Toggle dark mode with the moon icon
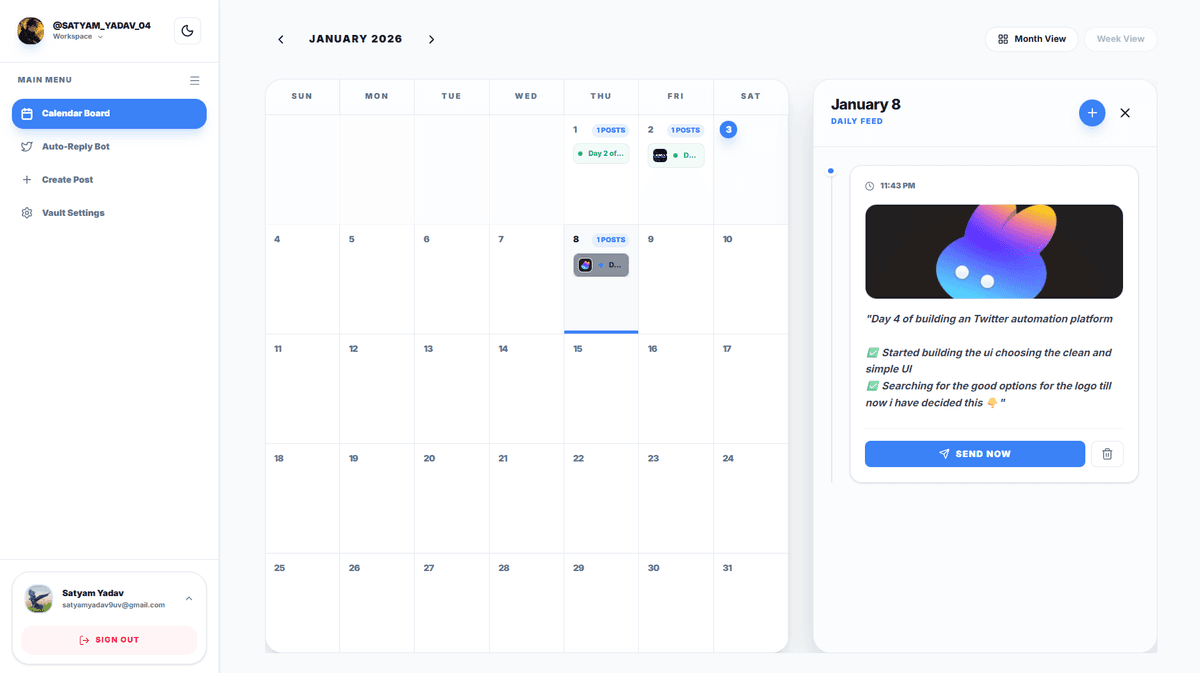This screenshot has width=1200, height=673. (x=187, y=31)
